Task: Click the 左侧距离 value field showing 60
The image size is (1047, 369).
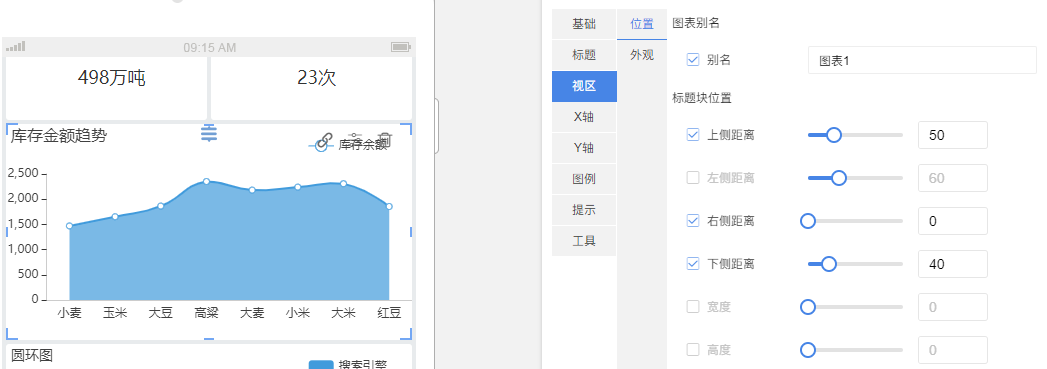Action: tap(953, 177)
